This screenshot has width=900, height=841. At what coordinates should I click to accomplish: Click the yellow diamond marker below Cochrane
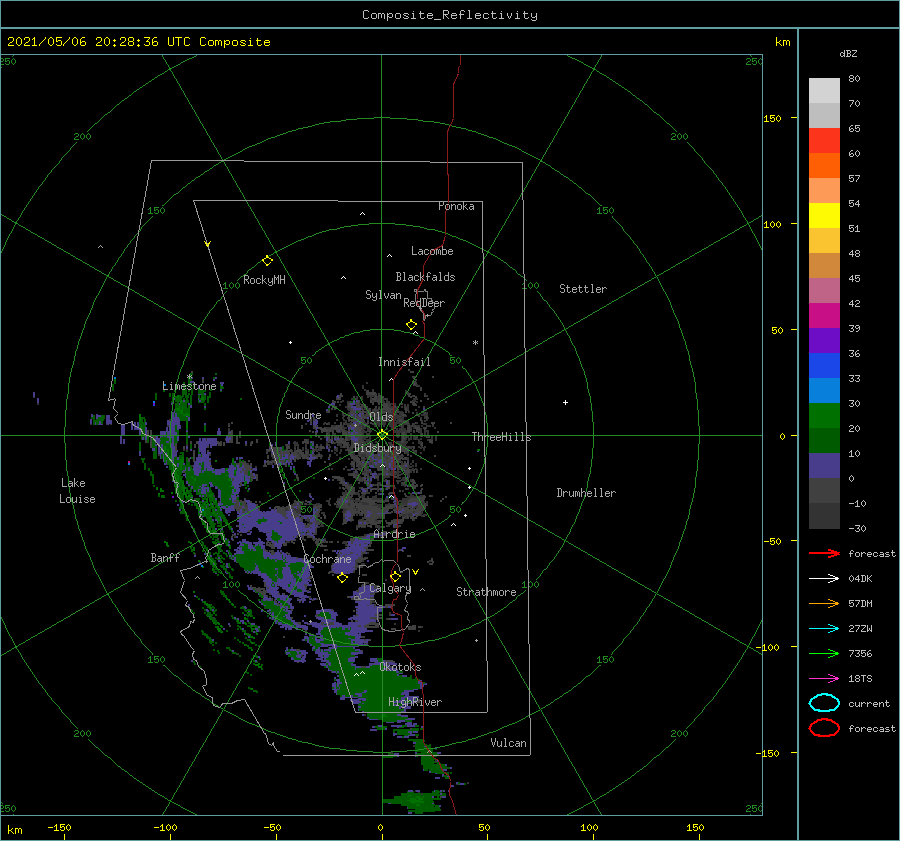click(342, 578)
